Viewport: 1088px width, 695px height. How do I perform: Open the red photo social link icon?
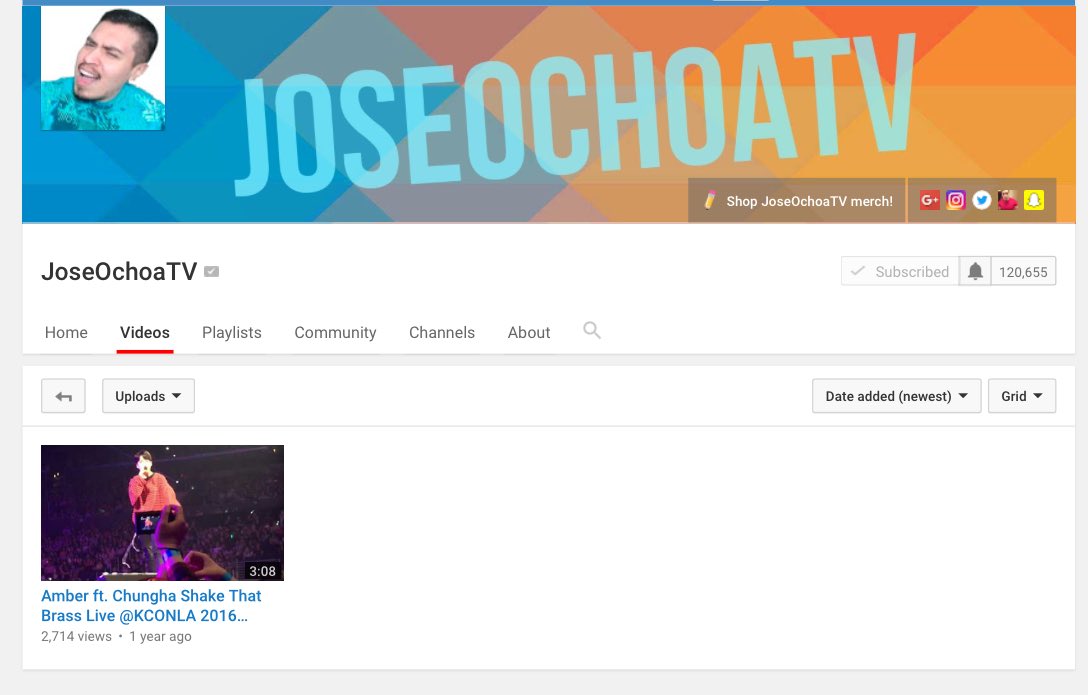click(x=1008, y=200)
